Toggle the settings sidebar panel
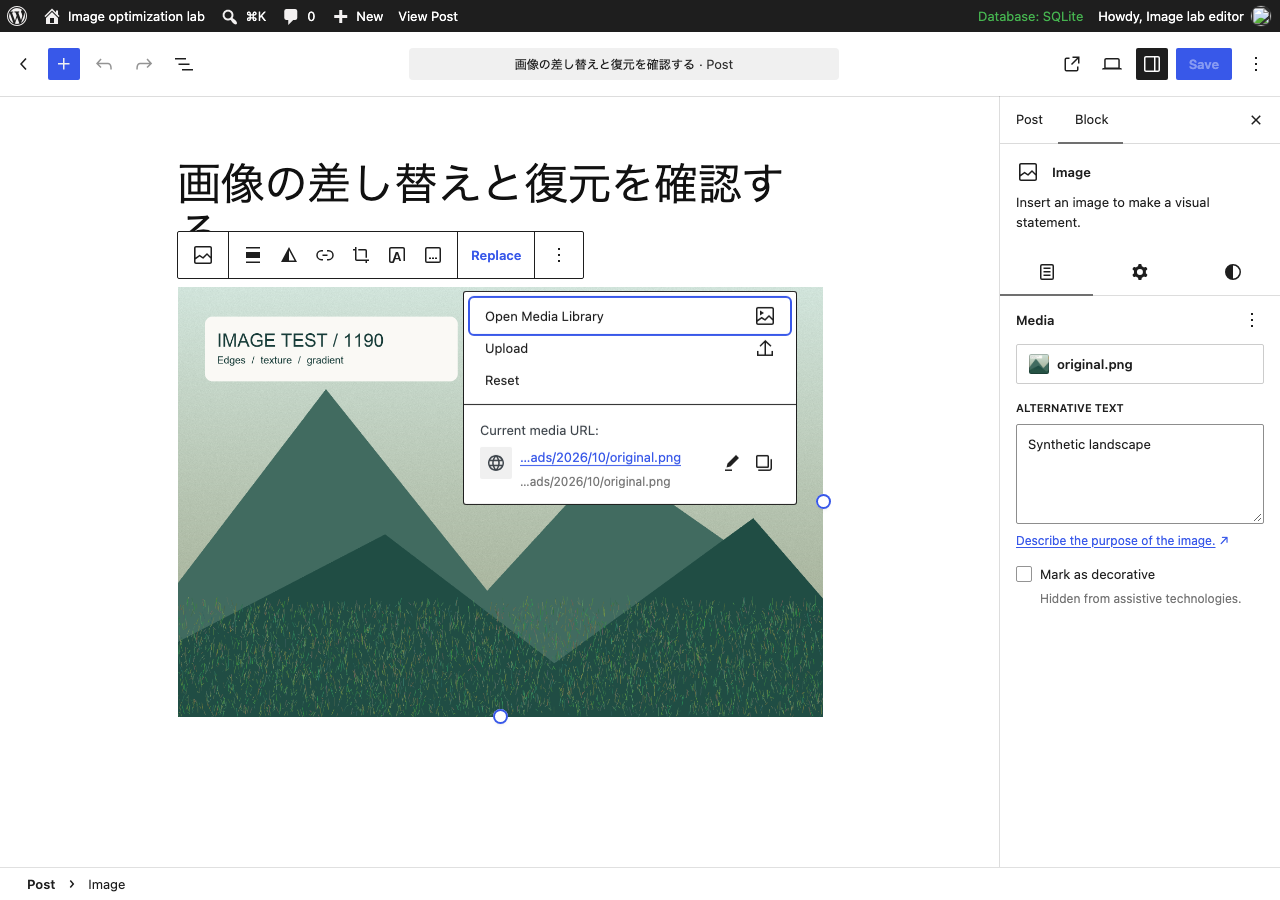 [1152, 64]
